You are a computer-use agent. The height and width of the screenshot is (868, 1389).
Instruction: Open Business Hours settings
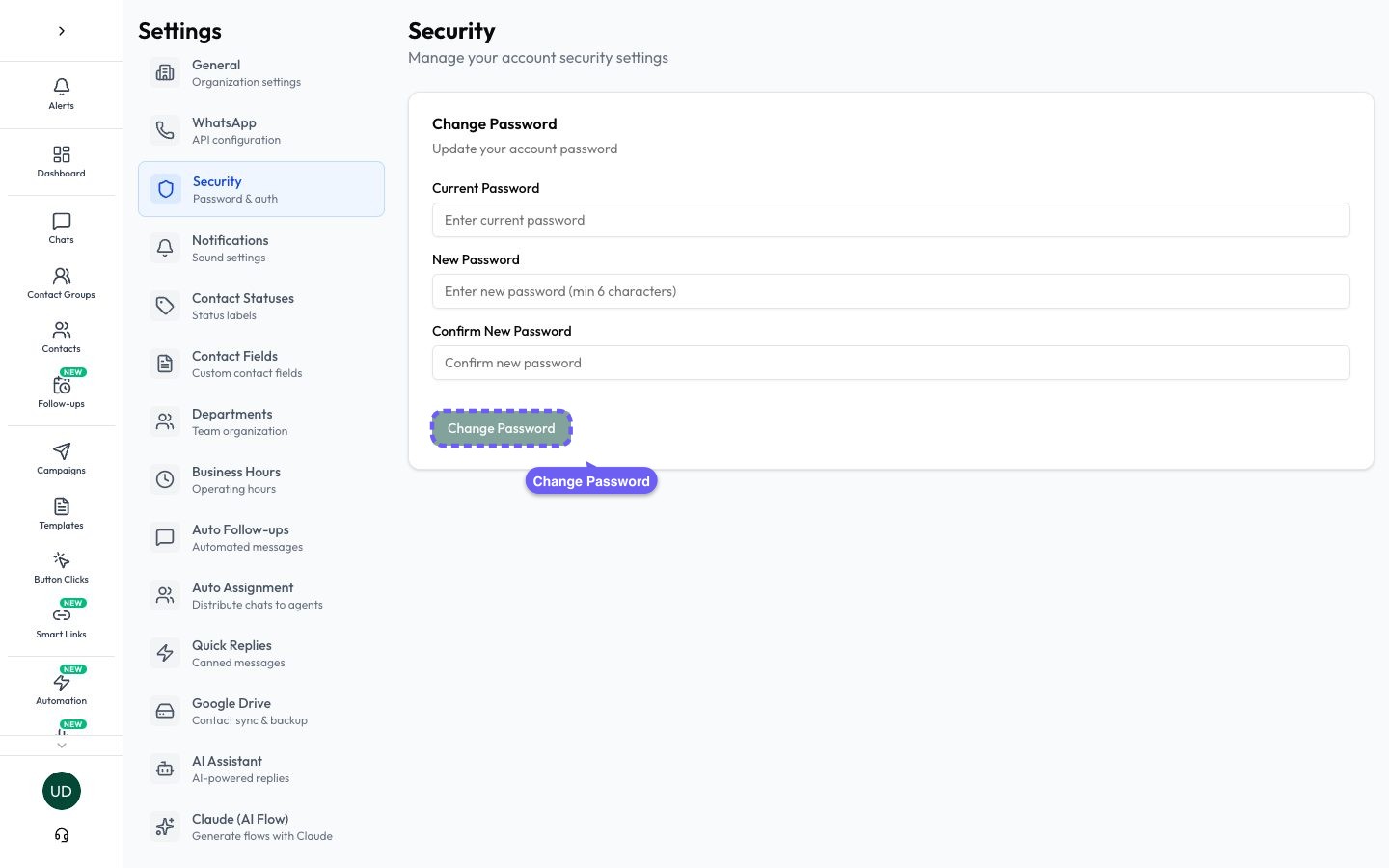coord(261,480)
